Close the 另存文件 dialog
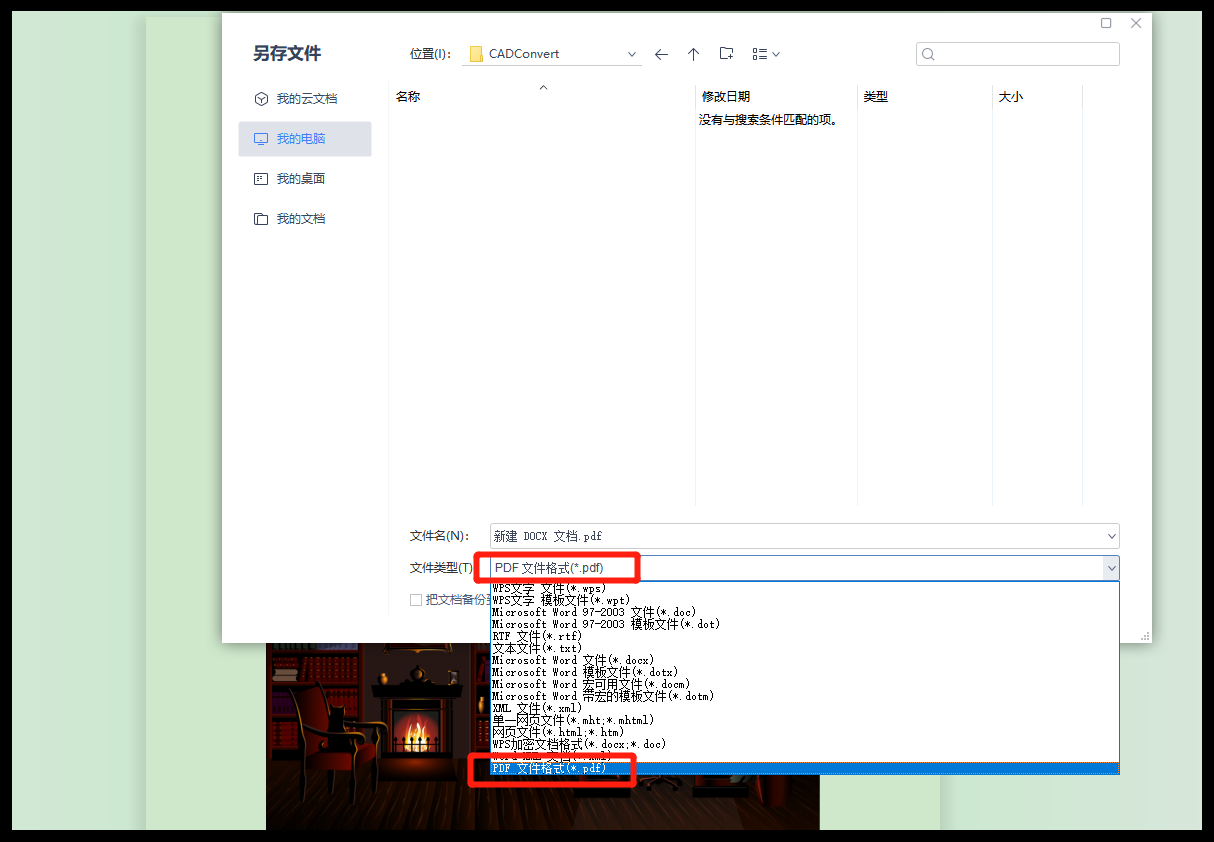The image size is (1214, 842). click(1136, 23)
